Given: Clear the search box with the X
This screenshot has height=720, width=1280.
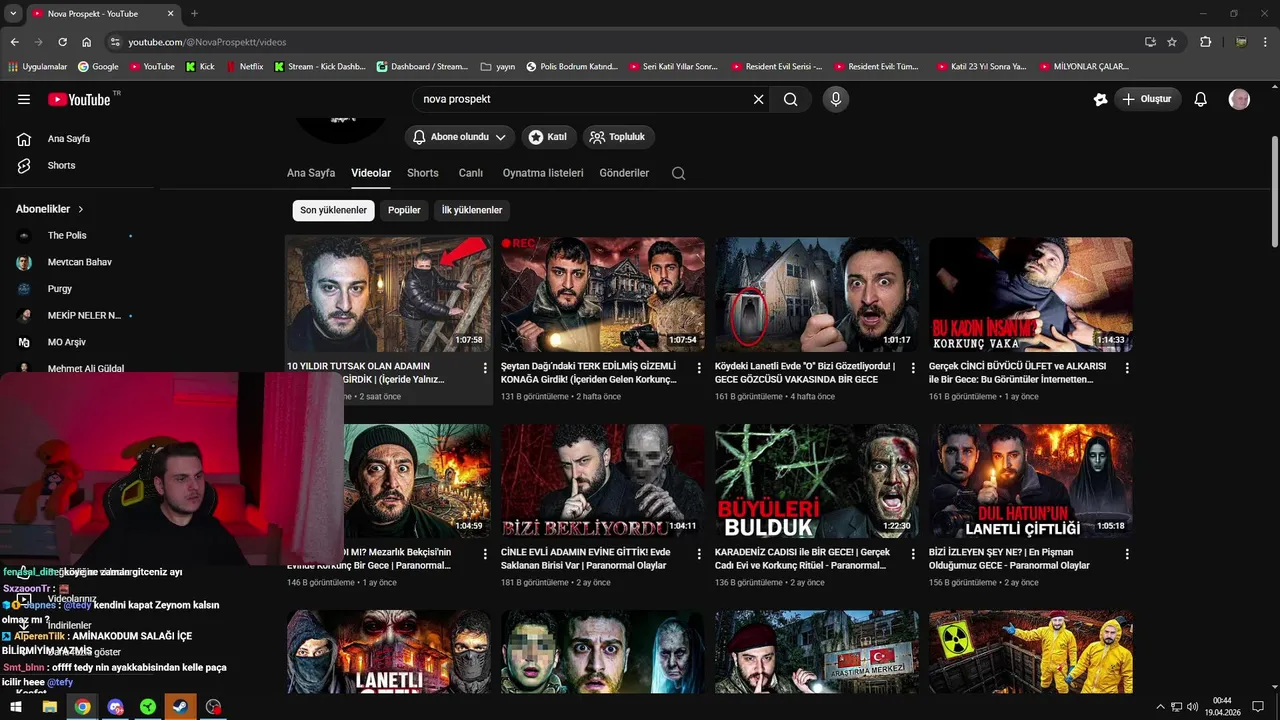Looking at the screenshot, I should point(758,99).
